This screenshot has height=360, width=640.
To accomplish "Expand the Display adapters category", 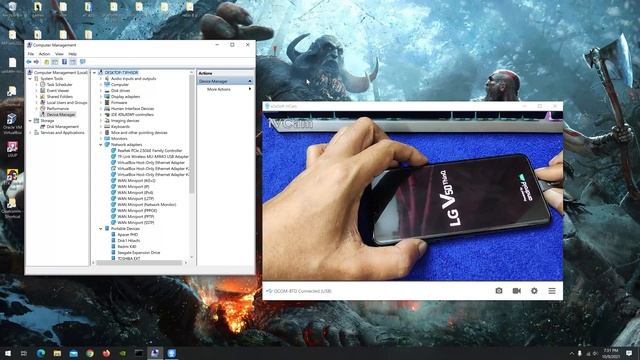I will coord(101,97).
